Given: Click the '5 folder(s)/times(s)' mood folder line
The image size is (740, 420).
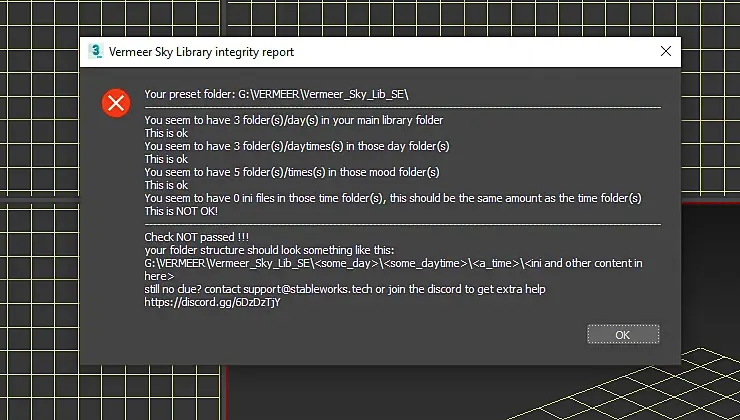Looking at the screenshot, I should pyautogui.click(x=292, y=172).
